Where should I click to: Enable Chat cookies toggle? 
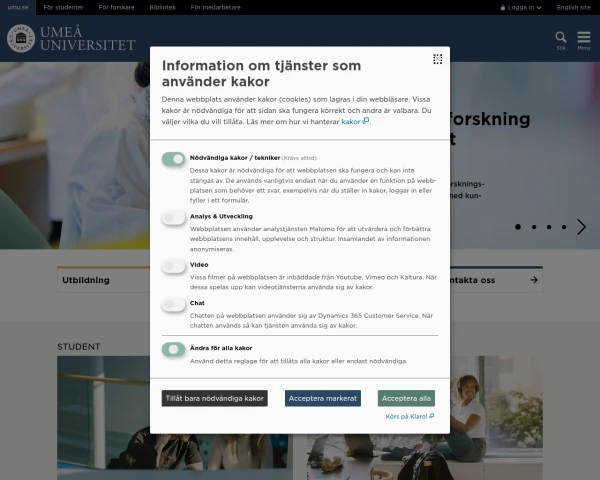click(173, 304)
